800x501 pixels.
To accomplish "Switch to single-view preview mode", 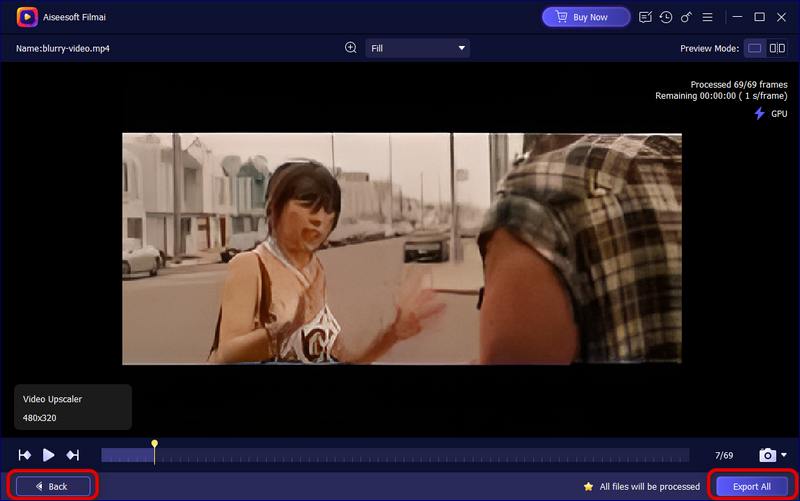I will (x=754, y=48).
